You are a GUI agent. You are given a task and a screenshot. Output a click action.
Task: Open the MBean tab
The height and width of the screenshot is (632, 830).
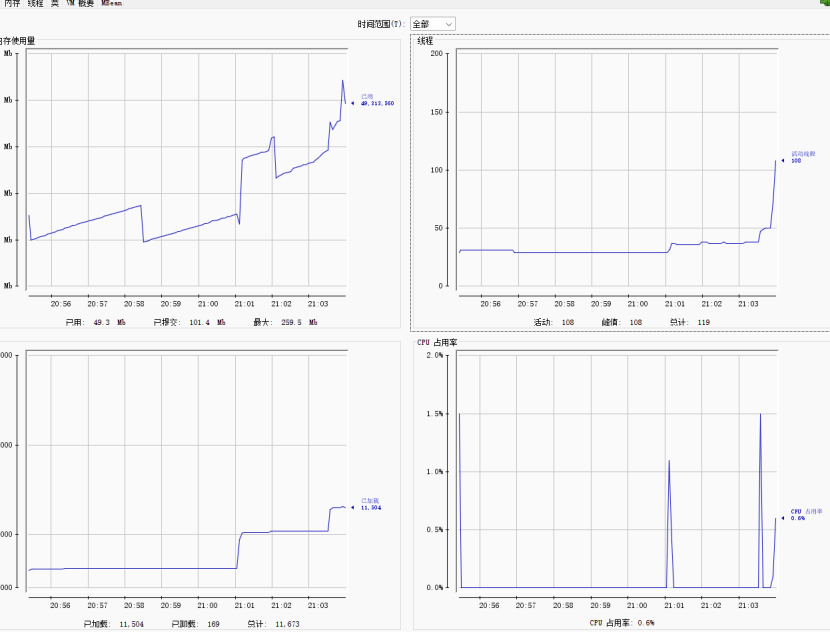click(x=111, y=3)
